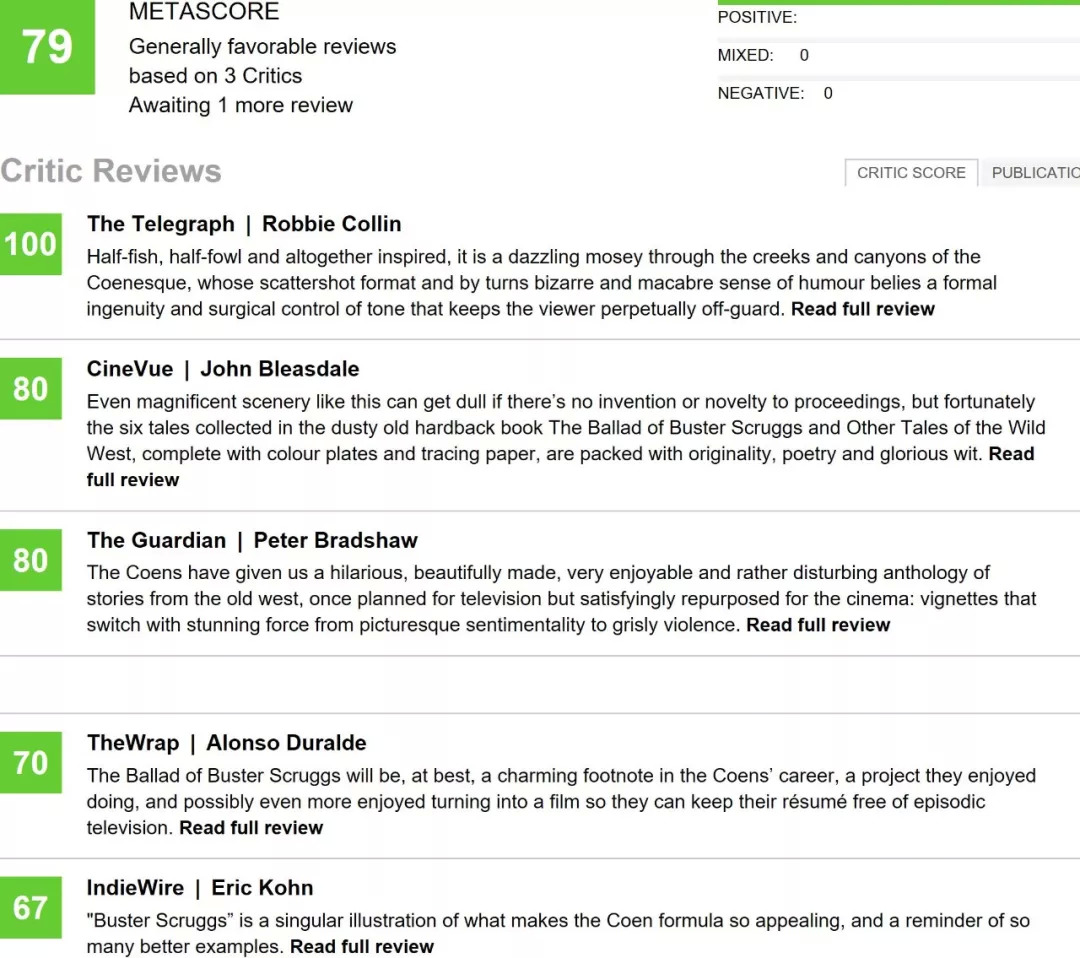Click the green 79 Metascore badge
This screenshot has width=1080, height=958.
[x=47, y=47]
